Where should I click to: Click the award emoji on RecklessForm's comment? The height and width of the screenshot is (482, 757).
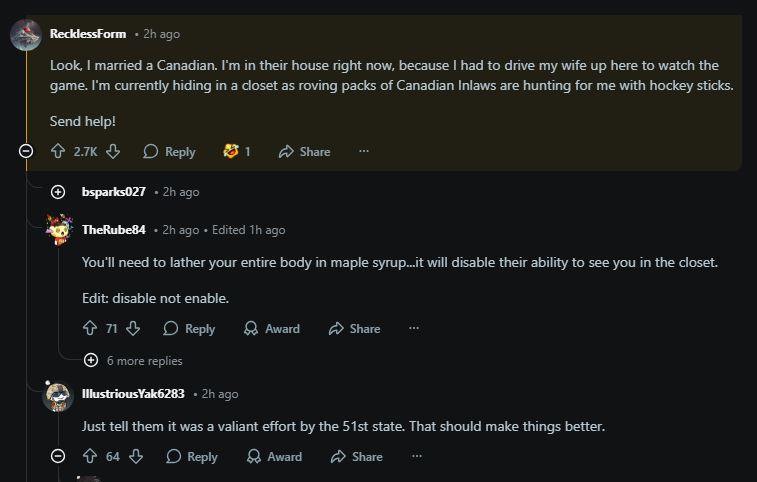(x=231, y=152)
